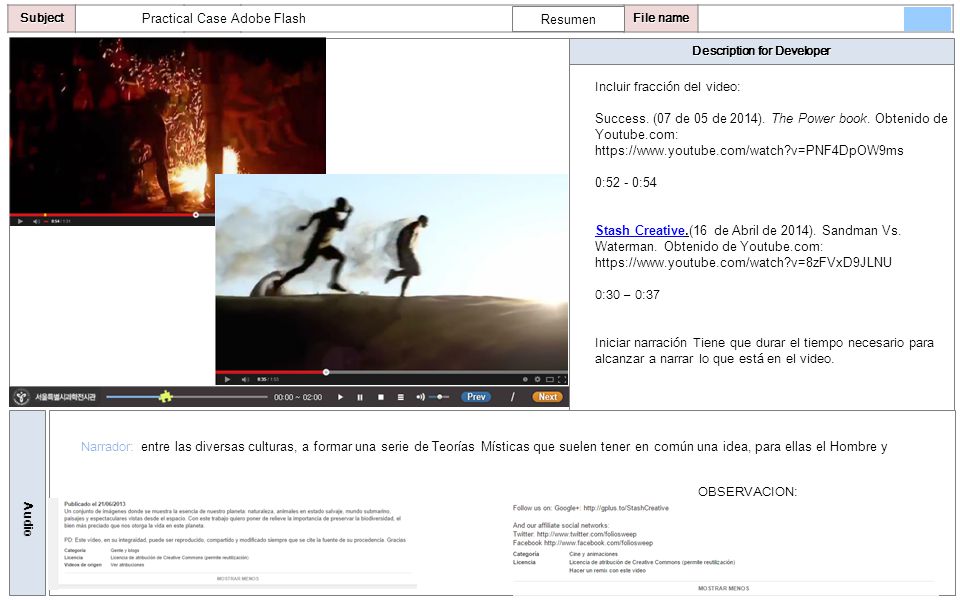Image resolution: width=960 pixels, height=600 pixels.
Task: Click the 'Cine y animaciones' category value
Action: click(593, 554)
